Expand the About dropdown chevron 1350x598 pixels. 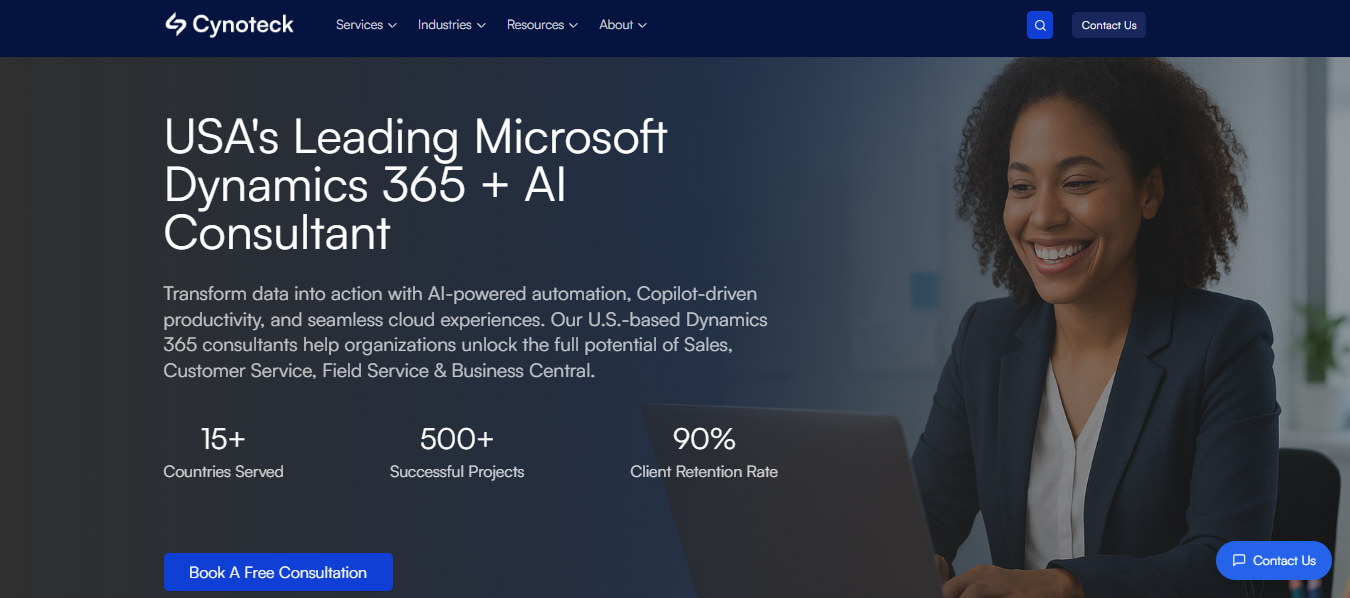point(642,25)
